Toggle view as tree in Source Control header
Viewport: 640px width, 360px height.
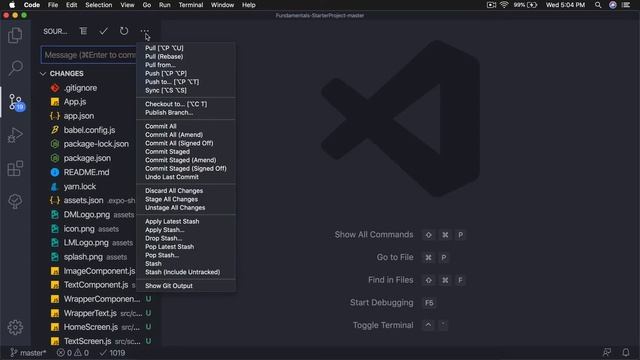[83, 31]
